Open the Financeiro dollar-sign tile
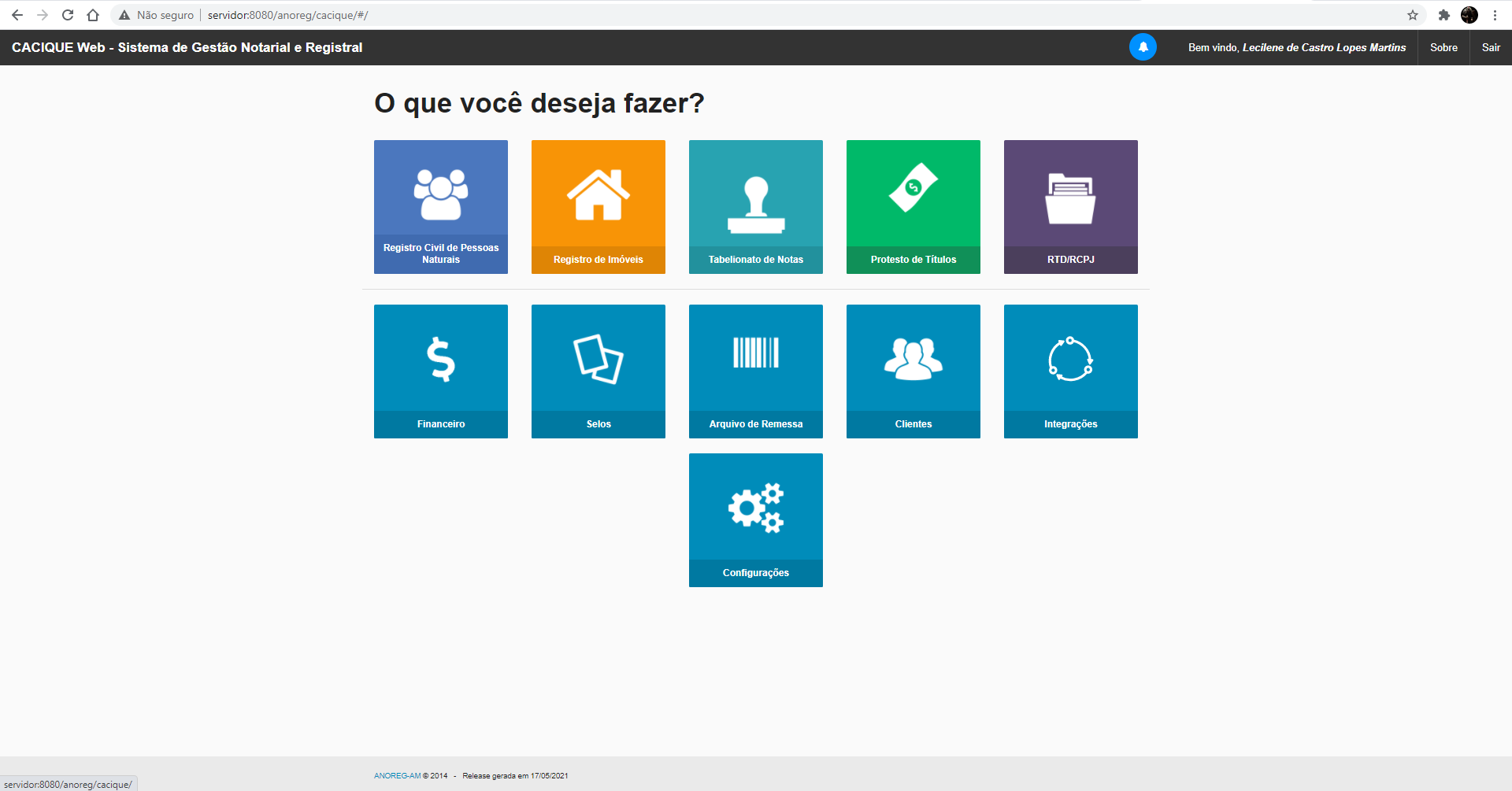The image size is (1512, 791). (441, 371)
